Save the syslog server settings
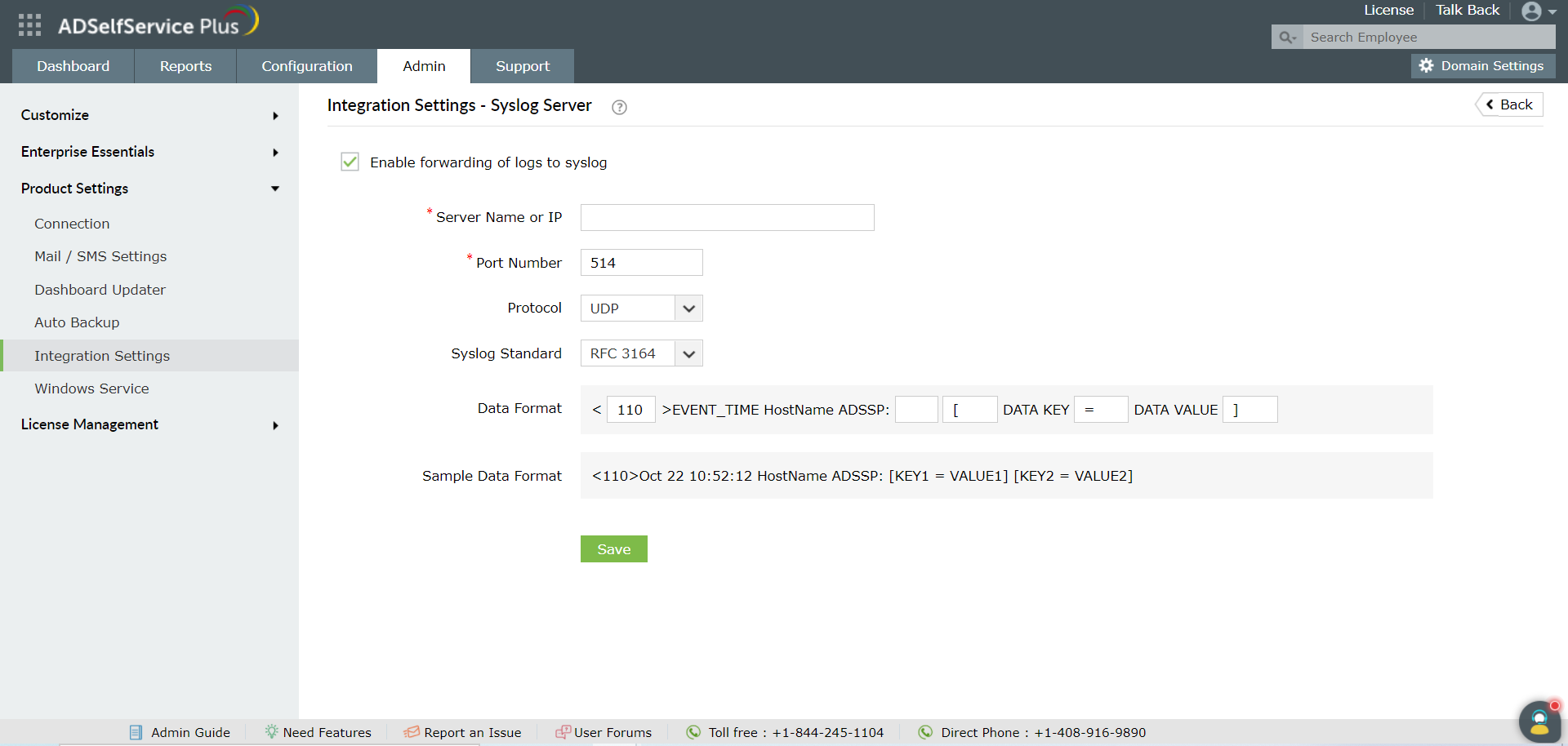1568x746 pixels. pyautogui.click(x=613, y=548)
